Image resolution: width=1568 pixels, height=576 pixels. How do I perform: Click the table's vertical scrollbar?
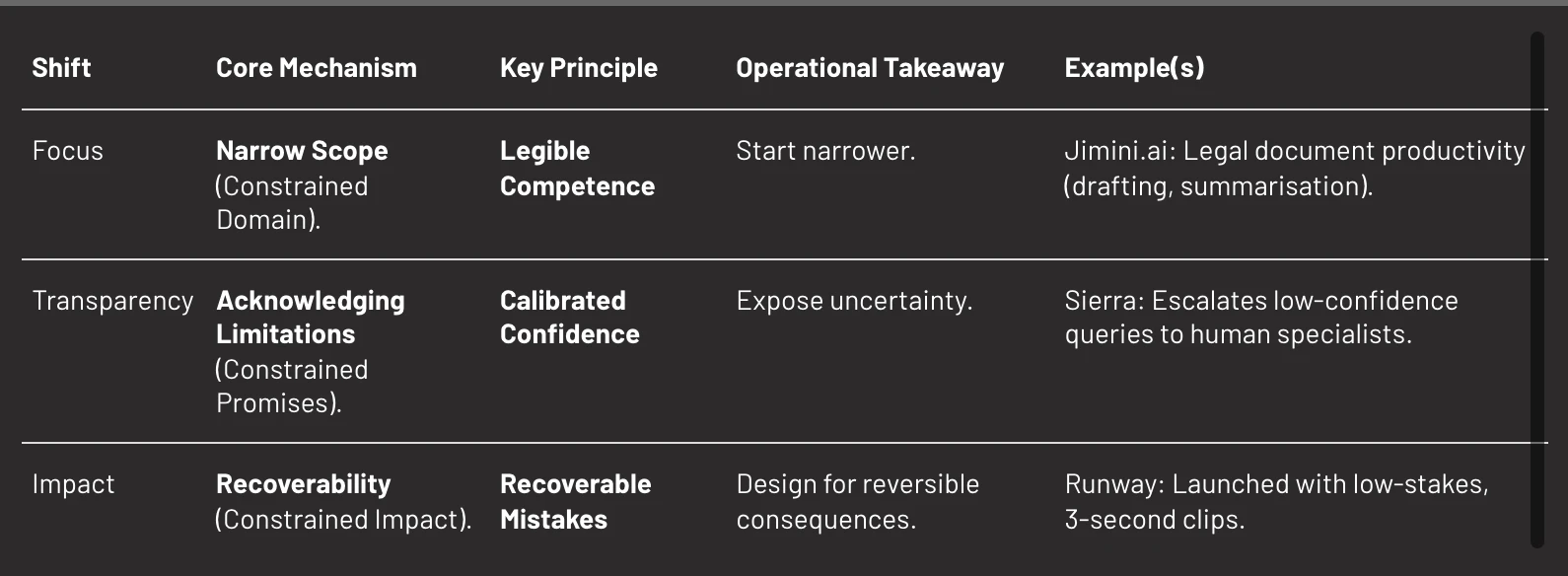click(1536, 288)
